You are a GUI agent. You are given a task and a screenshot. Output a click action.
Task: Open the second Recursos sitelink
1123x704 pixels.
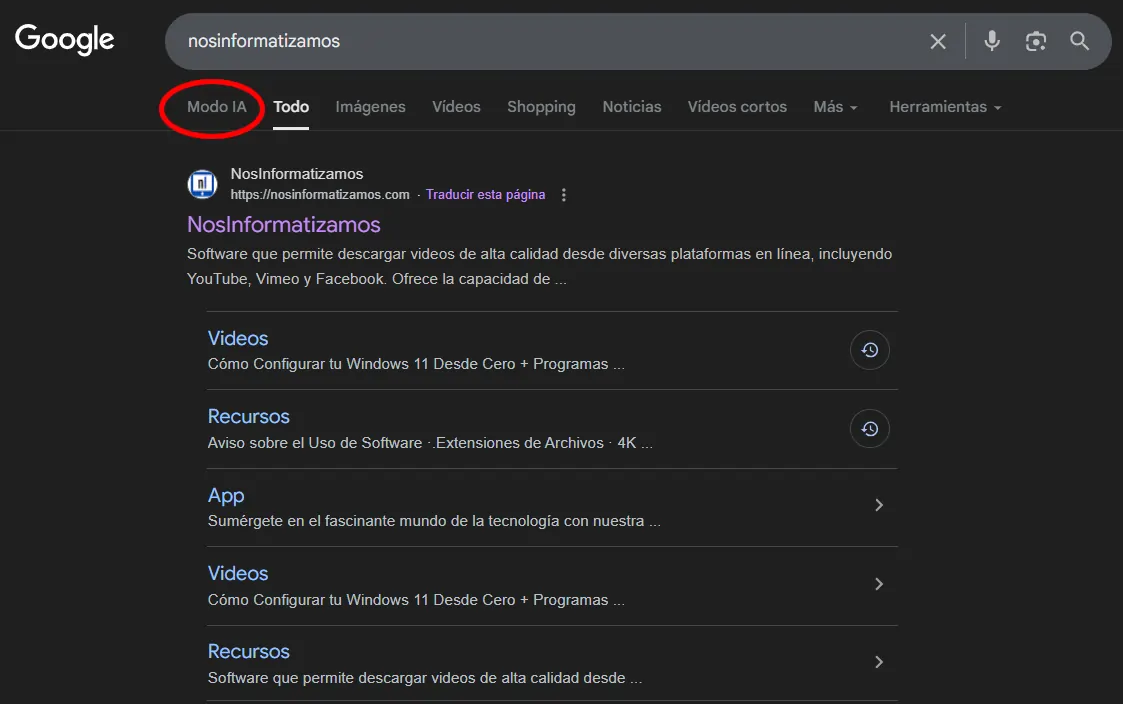click(249, 652)
